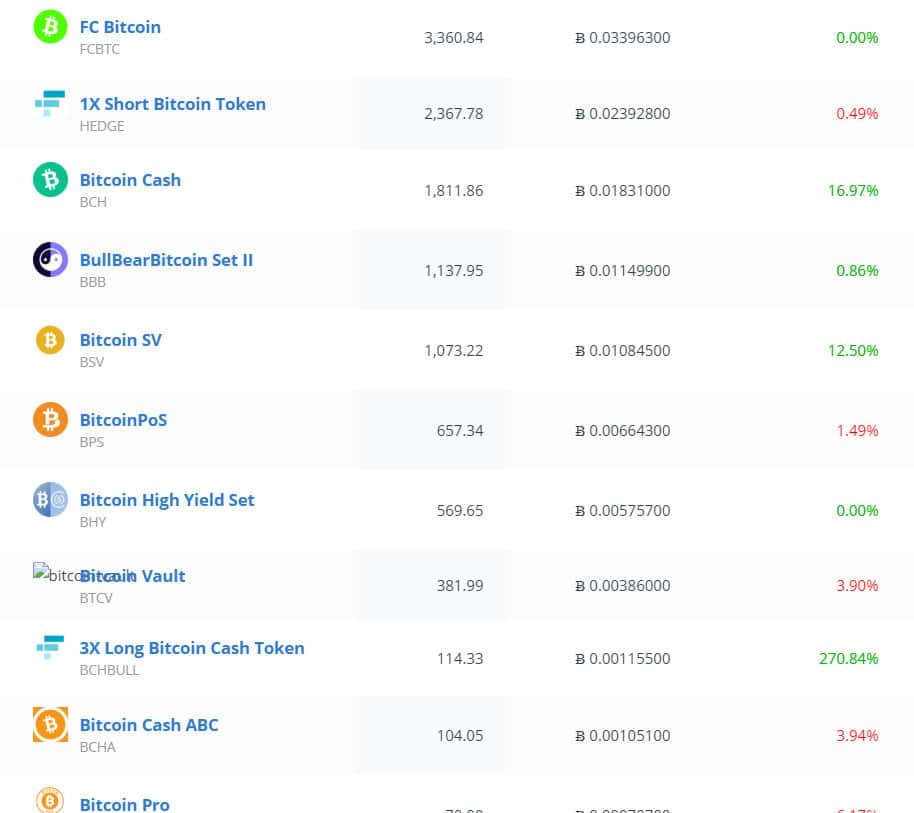Click the 3.94% change for Bitcoin Cash ABC
The image size is (914, 813).
pos(857,735)
